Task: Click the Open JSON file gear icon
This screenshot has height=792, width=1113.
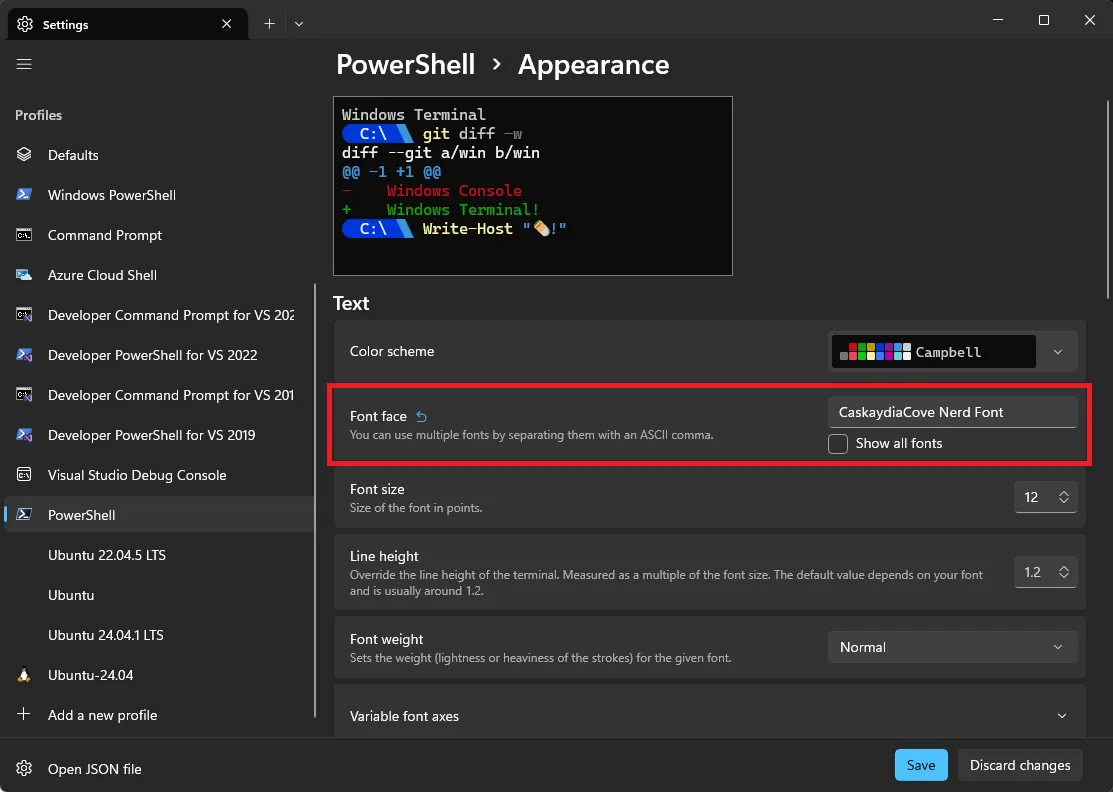Action: point(24,769)
